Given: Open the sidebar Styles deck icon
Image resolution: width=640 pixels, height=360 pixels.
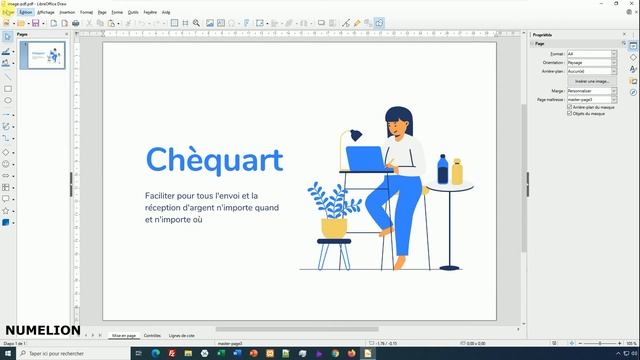Looking at the screenshot, I should 633,69.
